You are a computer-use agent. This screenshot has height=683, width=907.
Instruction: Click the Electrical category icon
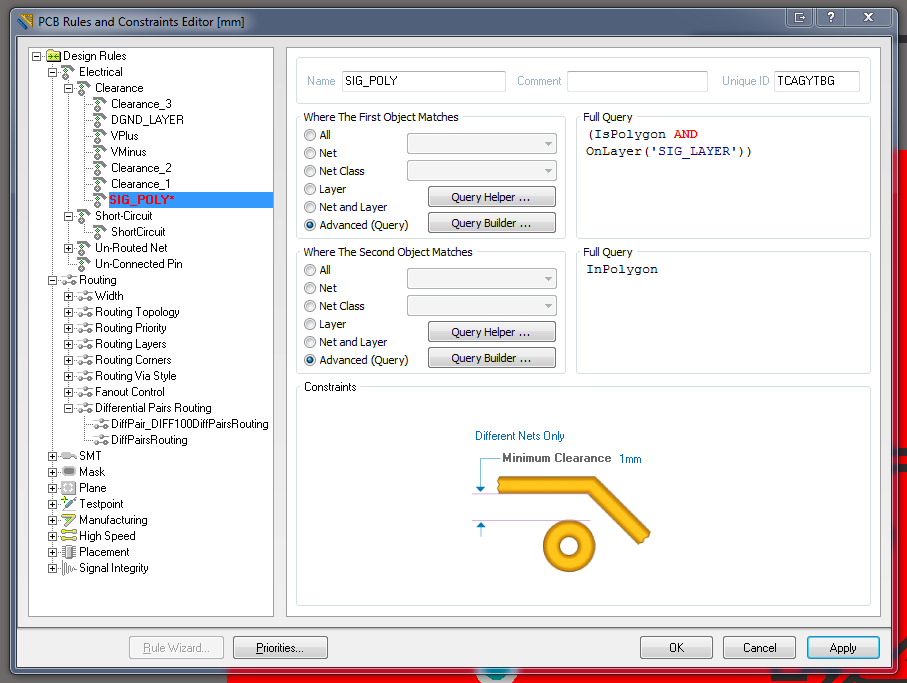(x=68, y=72)
